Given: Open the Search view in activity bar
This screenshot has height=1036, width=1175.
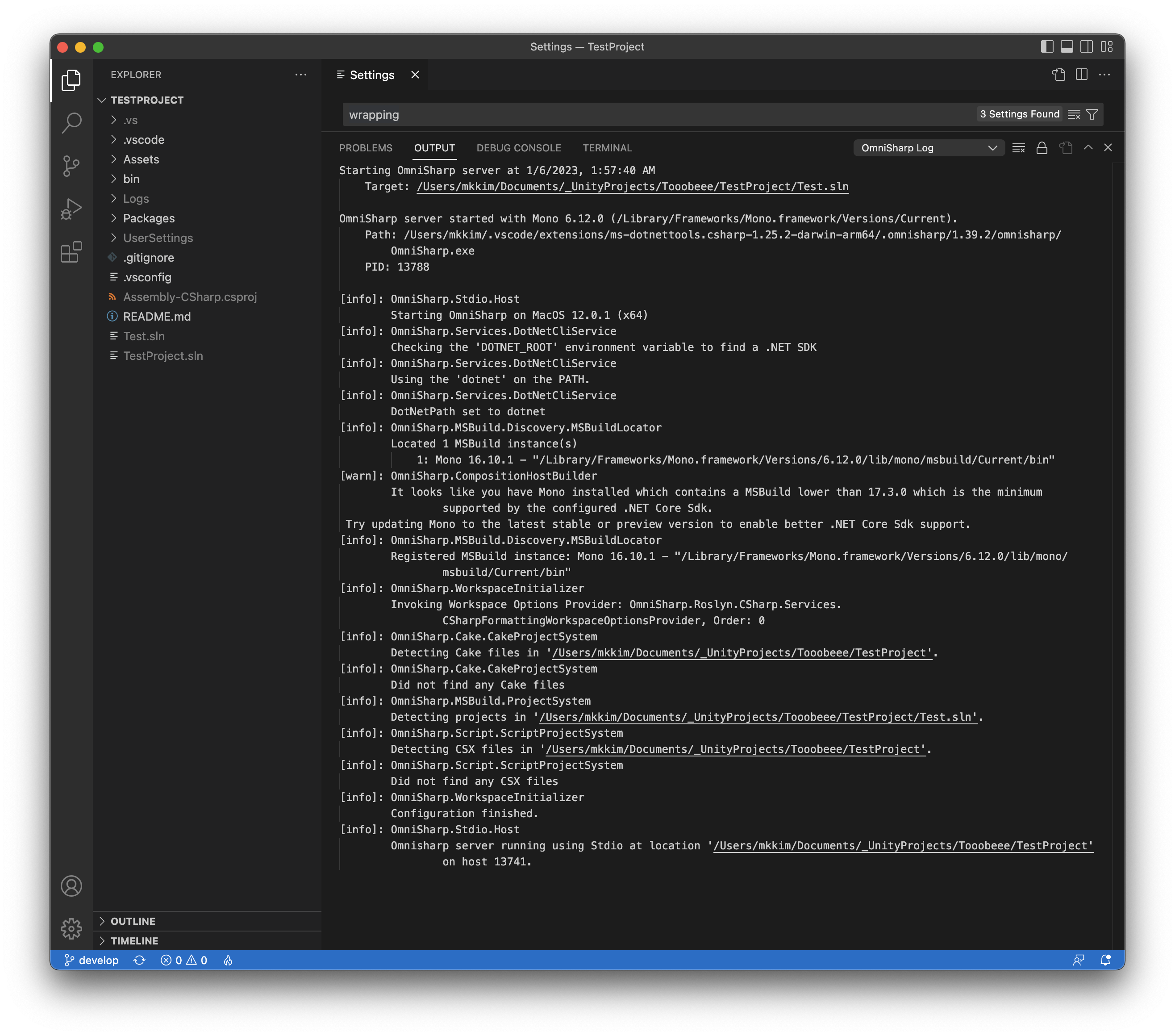Looking at the screenshot, I should pyautogui.click(x=71, y=122).
